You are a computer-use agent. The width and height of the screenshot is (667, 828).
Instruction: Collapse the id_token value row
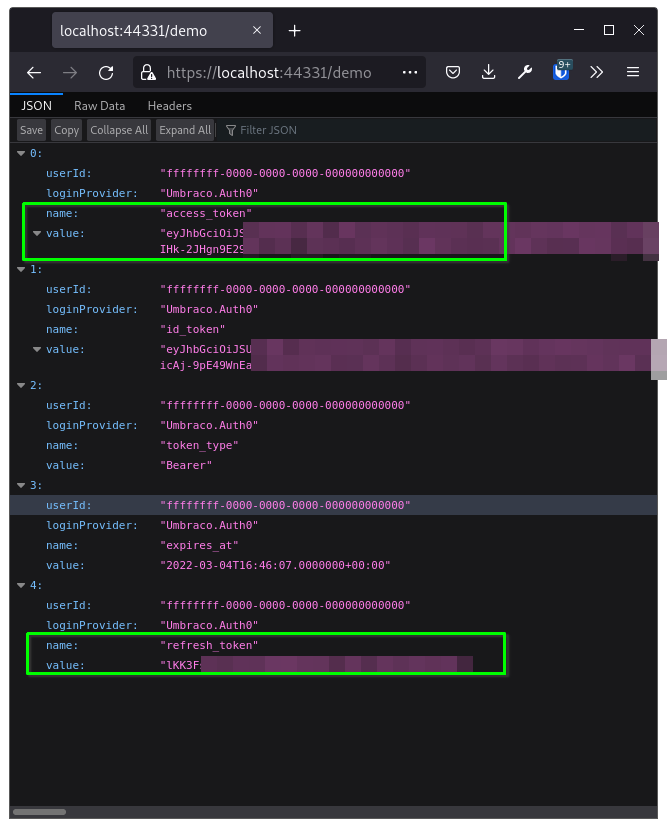[x=38, y=350]
